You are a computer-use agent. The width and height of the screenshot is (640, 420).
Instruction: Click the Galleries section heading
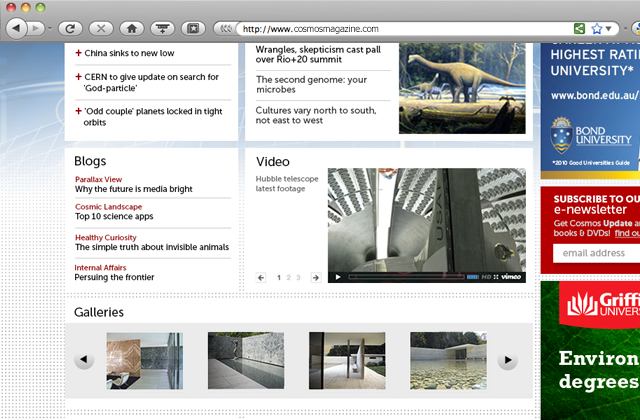[x=99, y=312]
